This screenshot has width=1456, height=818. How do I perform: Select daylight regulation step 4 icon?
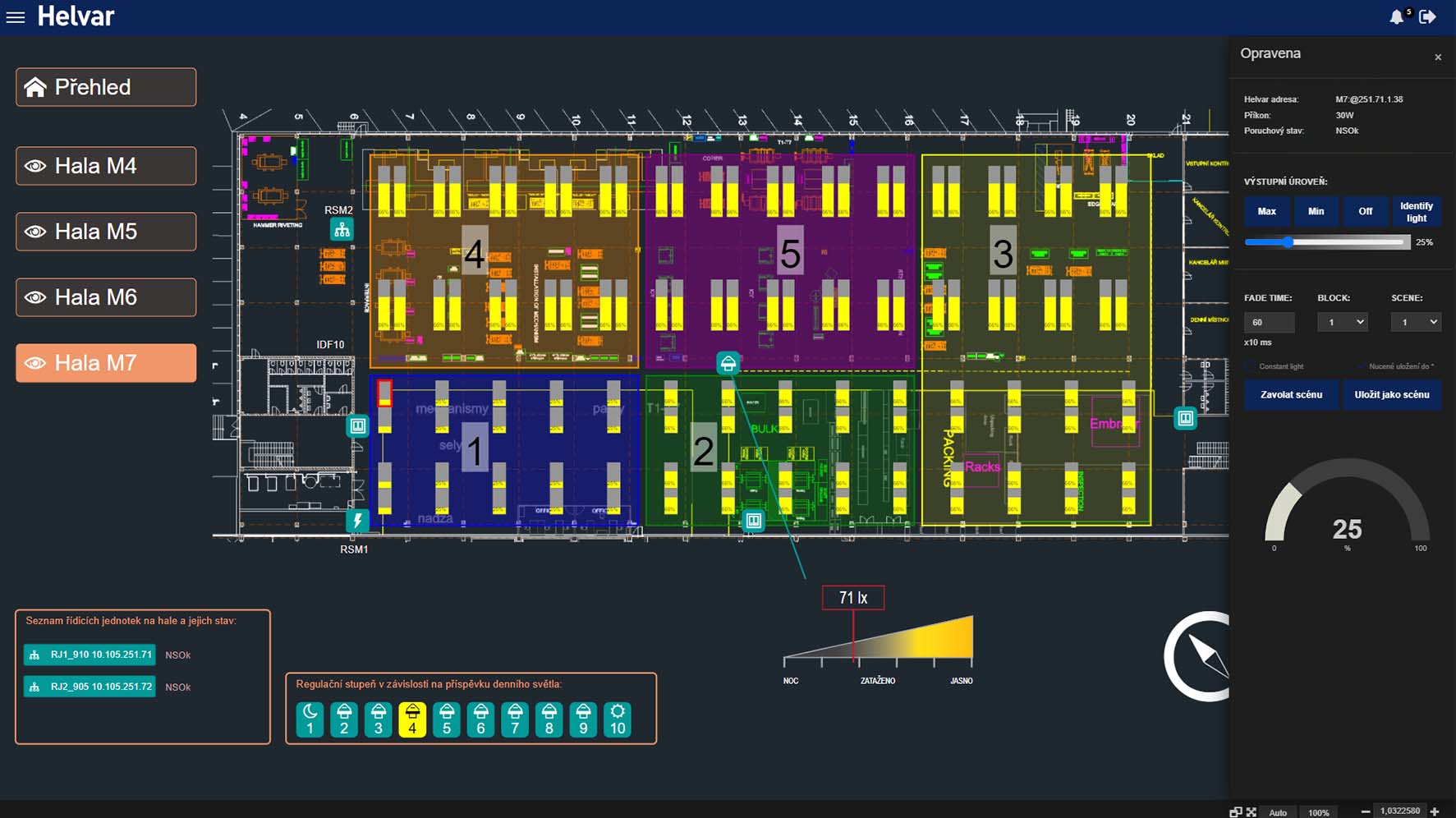[412, 719]
